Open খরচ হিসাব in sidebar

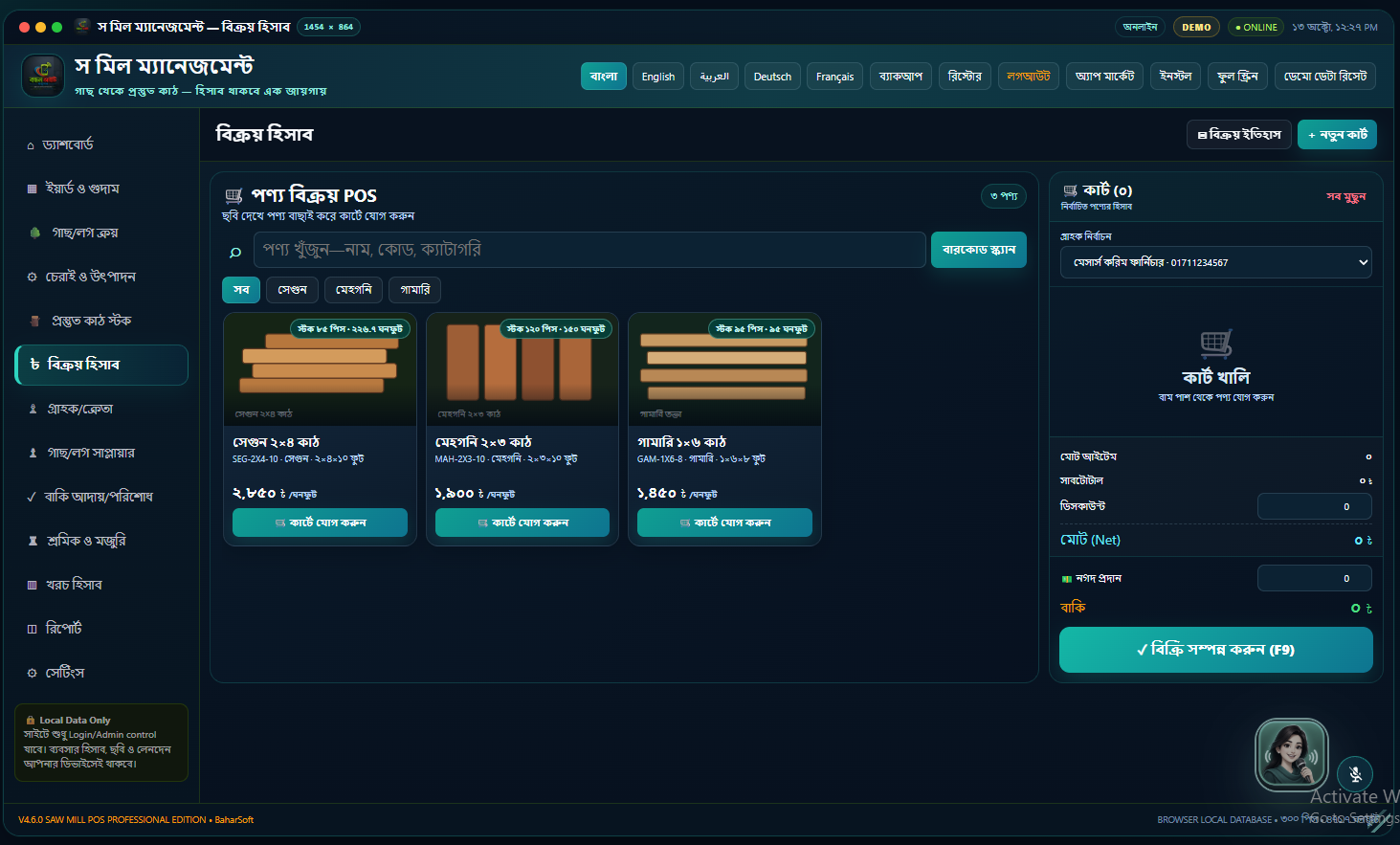[101, 585]
